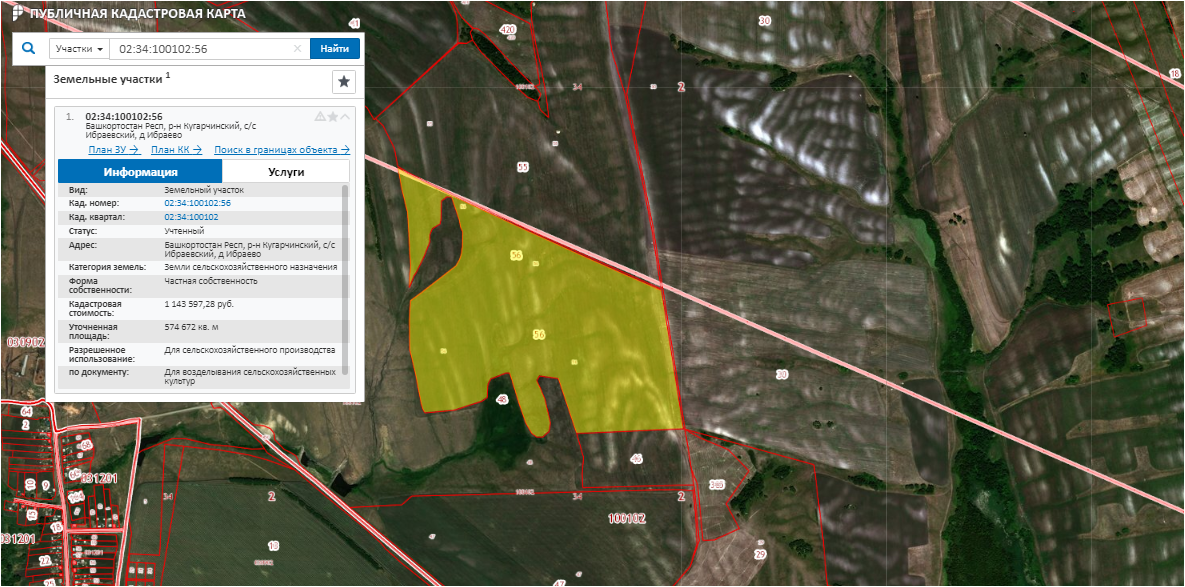Collapse the parcel result card
The image size is (1185, 587).
click(346, 117)
